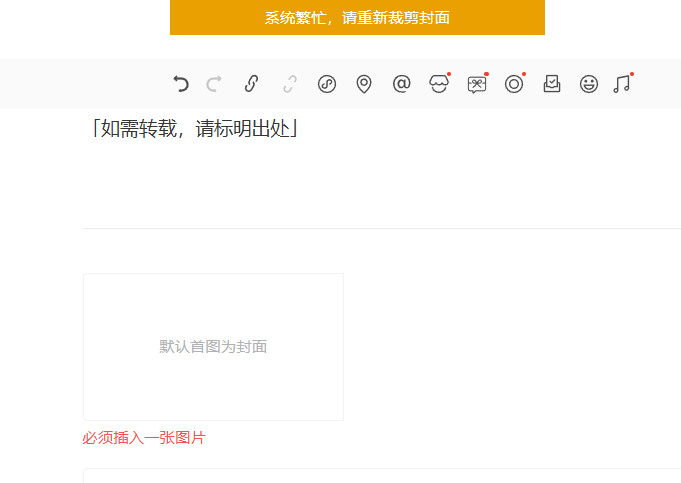Click the gift message bubble icon
The height and width of the screenshot is (483, 681).
click(x=477, y=84)
